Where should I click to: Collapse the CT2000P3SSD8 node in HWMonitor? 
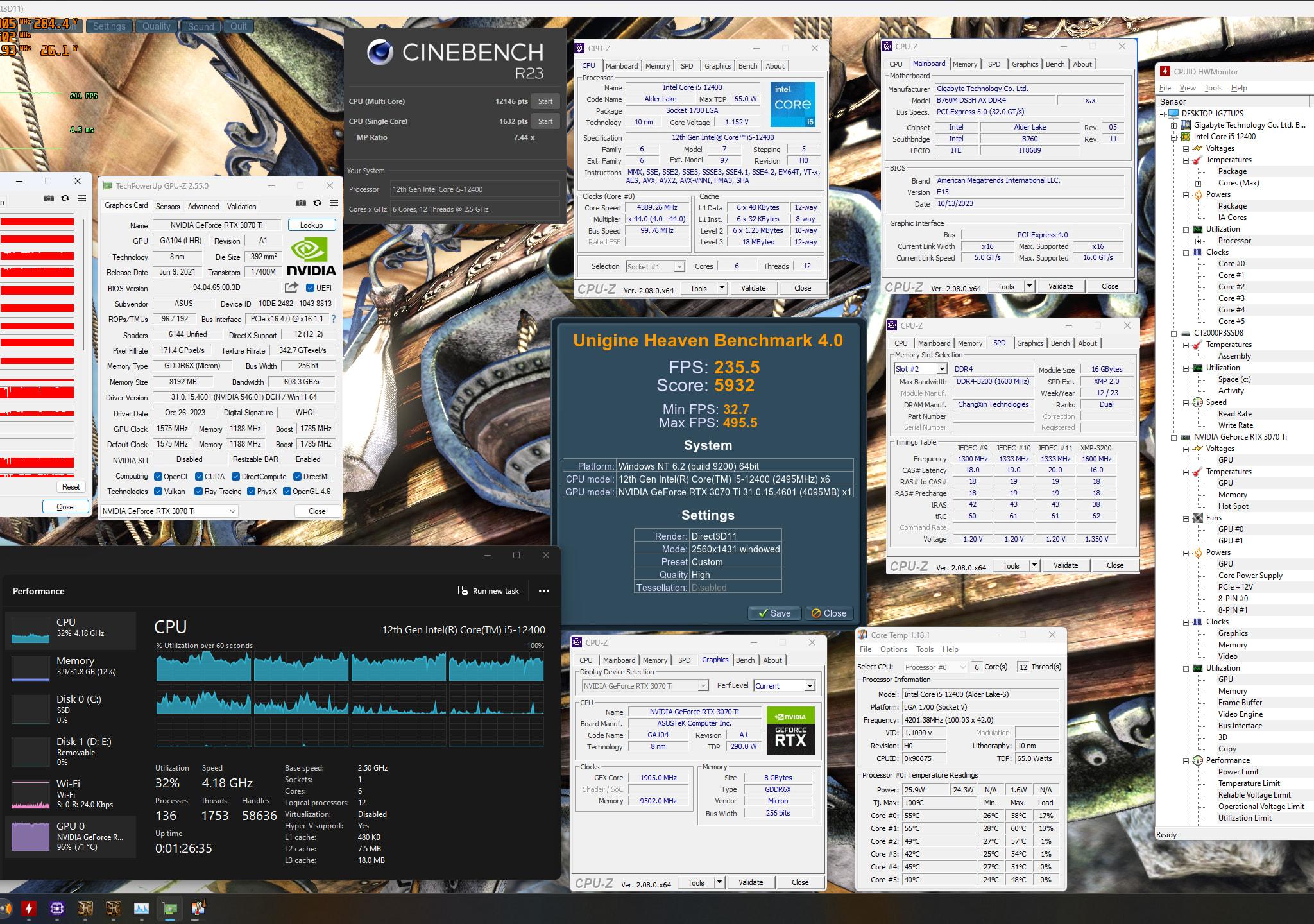(1173, 333)
